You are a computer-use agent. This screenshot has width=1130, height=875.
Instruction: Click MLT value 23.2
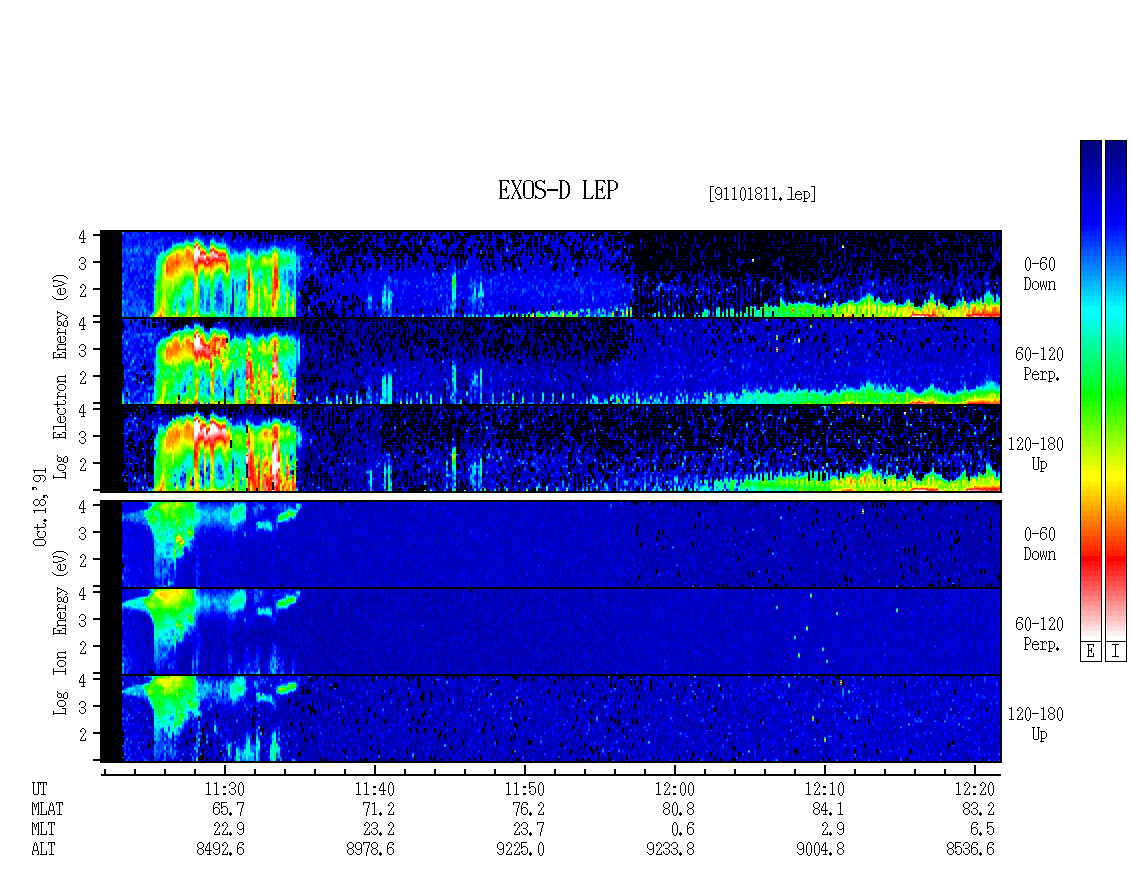coord(378,830)
